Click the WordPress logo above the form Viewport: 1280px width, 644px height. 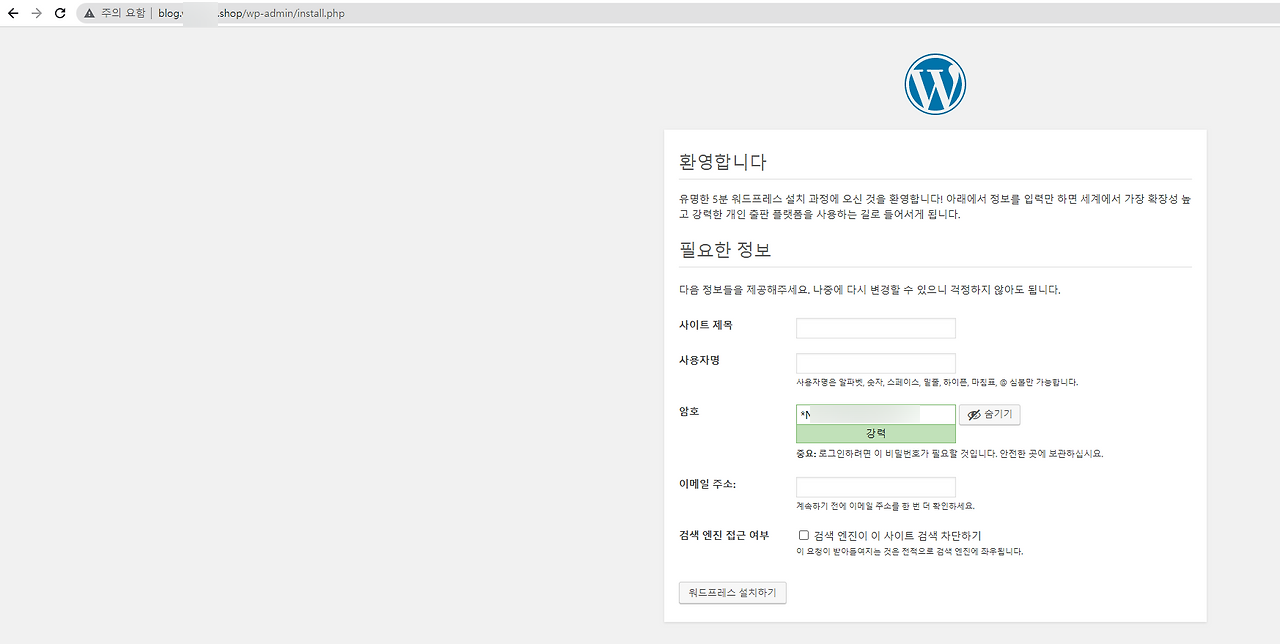tap(935, 84)
